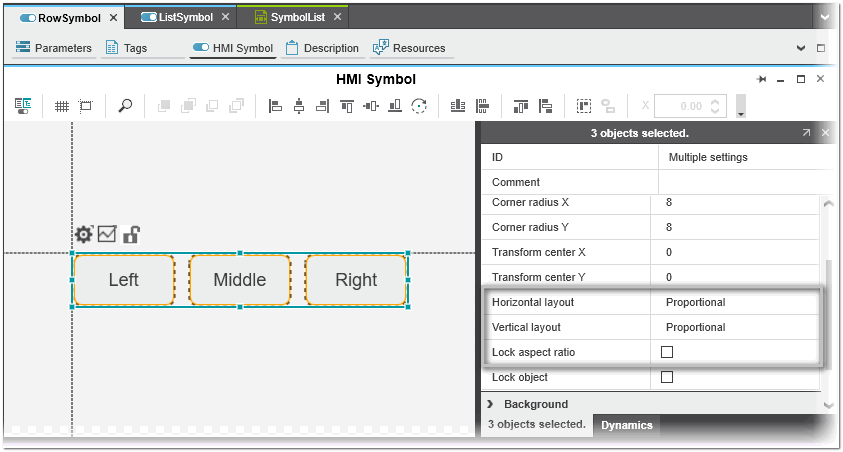Viewport: 843px width, 452px height.
Task: Select the Middle button on canvas
Action: tap(239, 280)
